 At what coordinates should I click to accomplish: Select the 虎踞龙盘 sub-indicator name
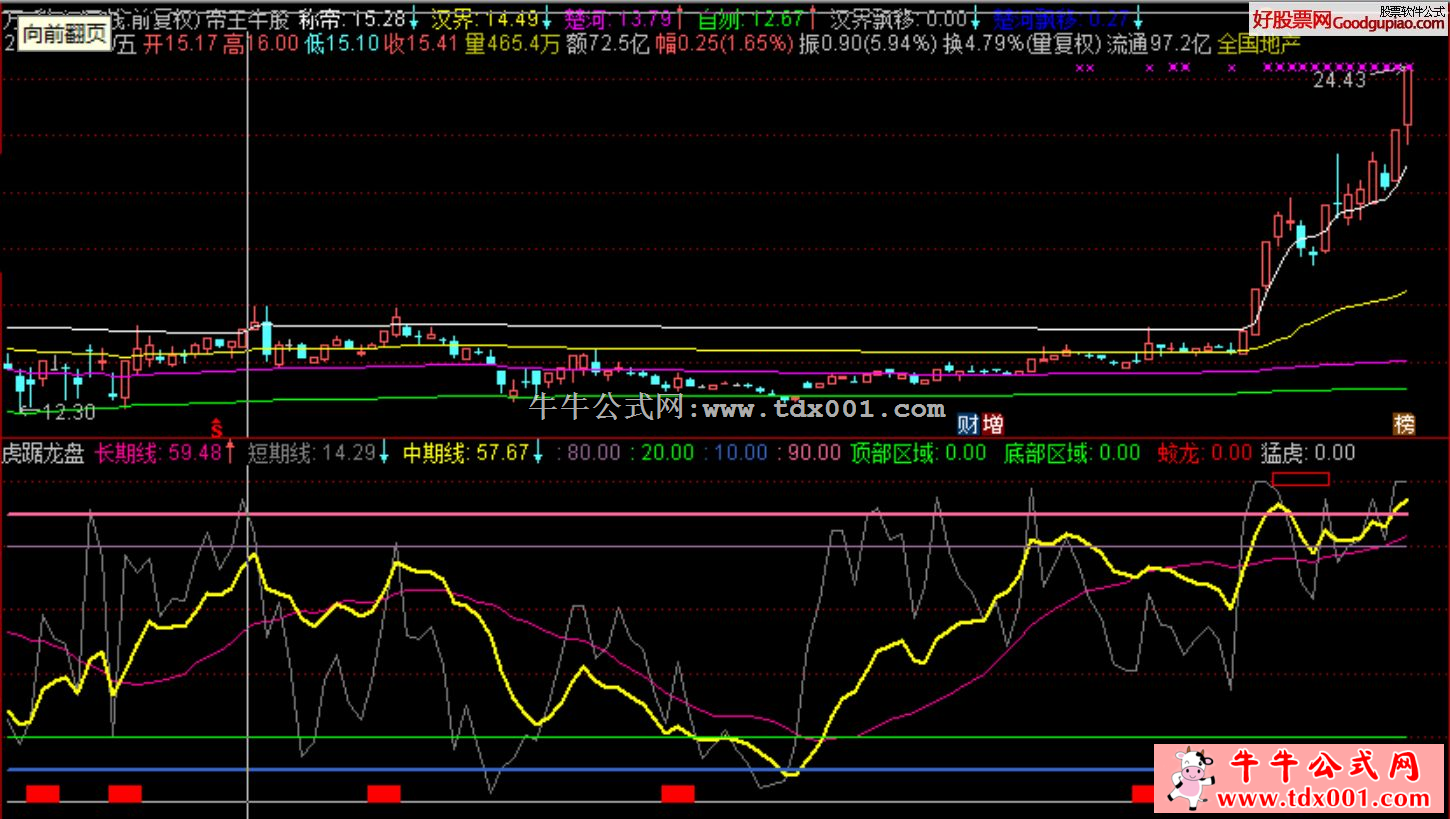coord(45,453)
